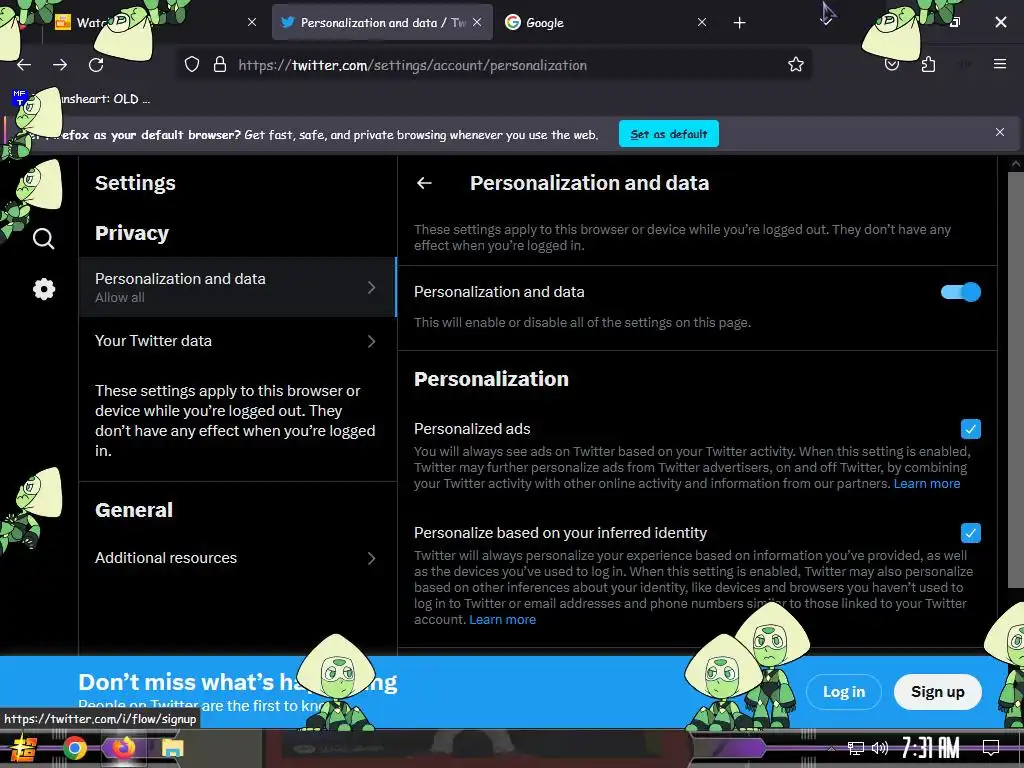The height and width of the screenshot is (768, 1024).
Task: Click the 'Privacy' section heading
Action: tap(132, 233)
